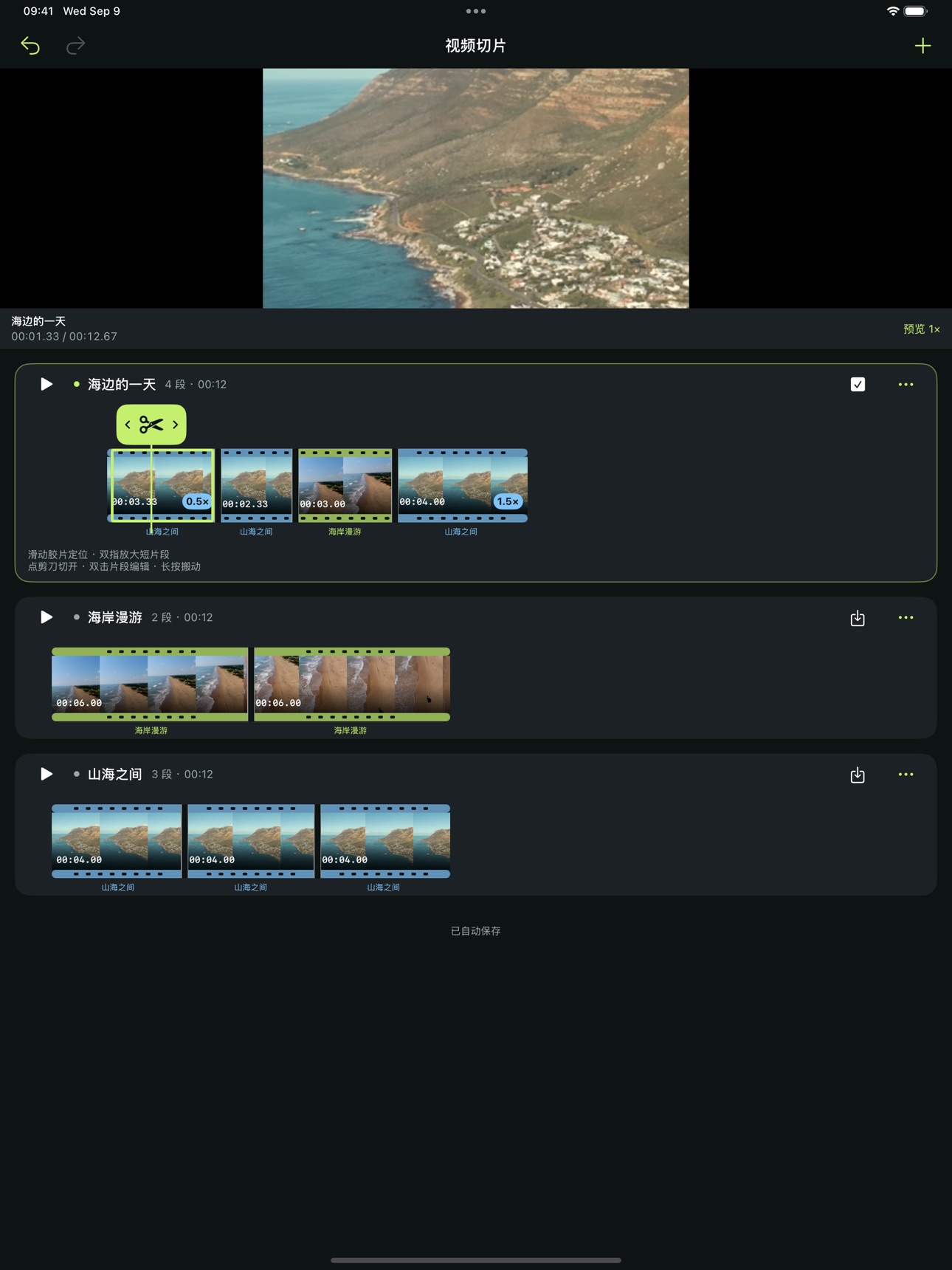The width and height of the screenshot is (952, 1270).
Task: Tap the 海边的一天 project title
Action: pos(122,384)
